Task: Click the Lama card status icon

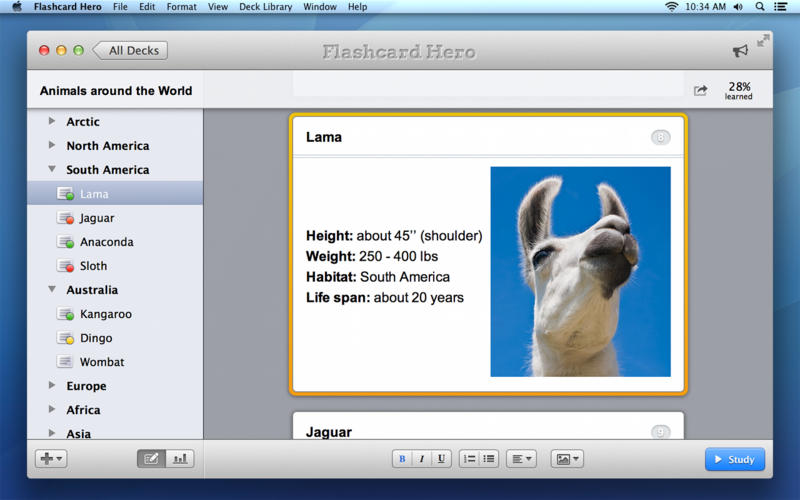Action: tap(65, 194)
